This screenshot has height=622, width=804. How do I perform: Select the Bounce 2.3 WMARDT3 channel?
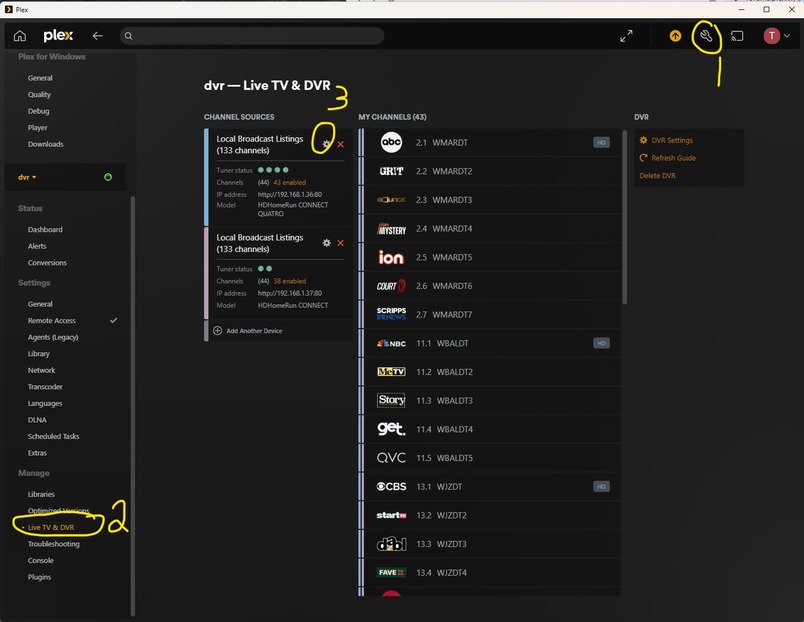coord(489,200)
